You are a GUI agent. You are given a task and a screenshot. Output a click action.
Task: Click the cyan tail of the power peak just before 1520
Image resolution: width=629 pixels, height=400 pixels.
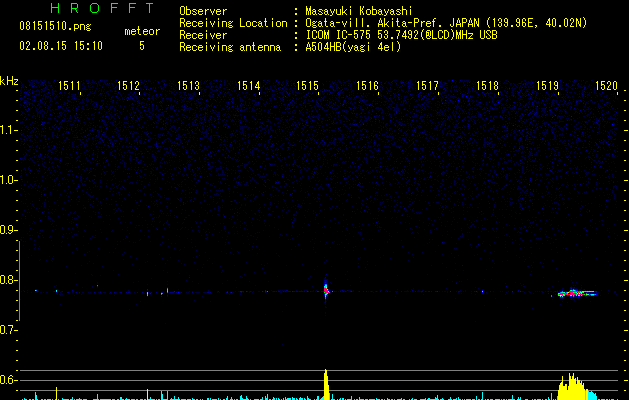[x=591, y=394]
